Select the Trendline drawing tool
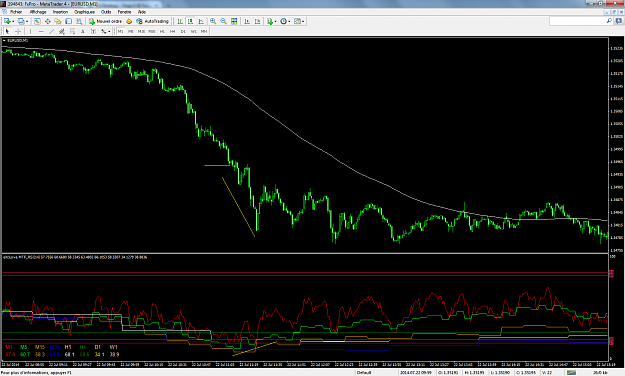 (x=51, y=31)
